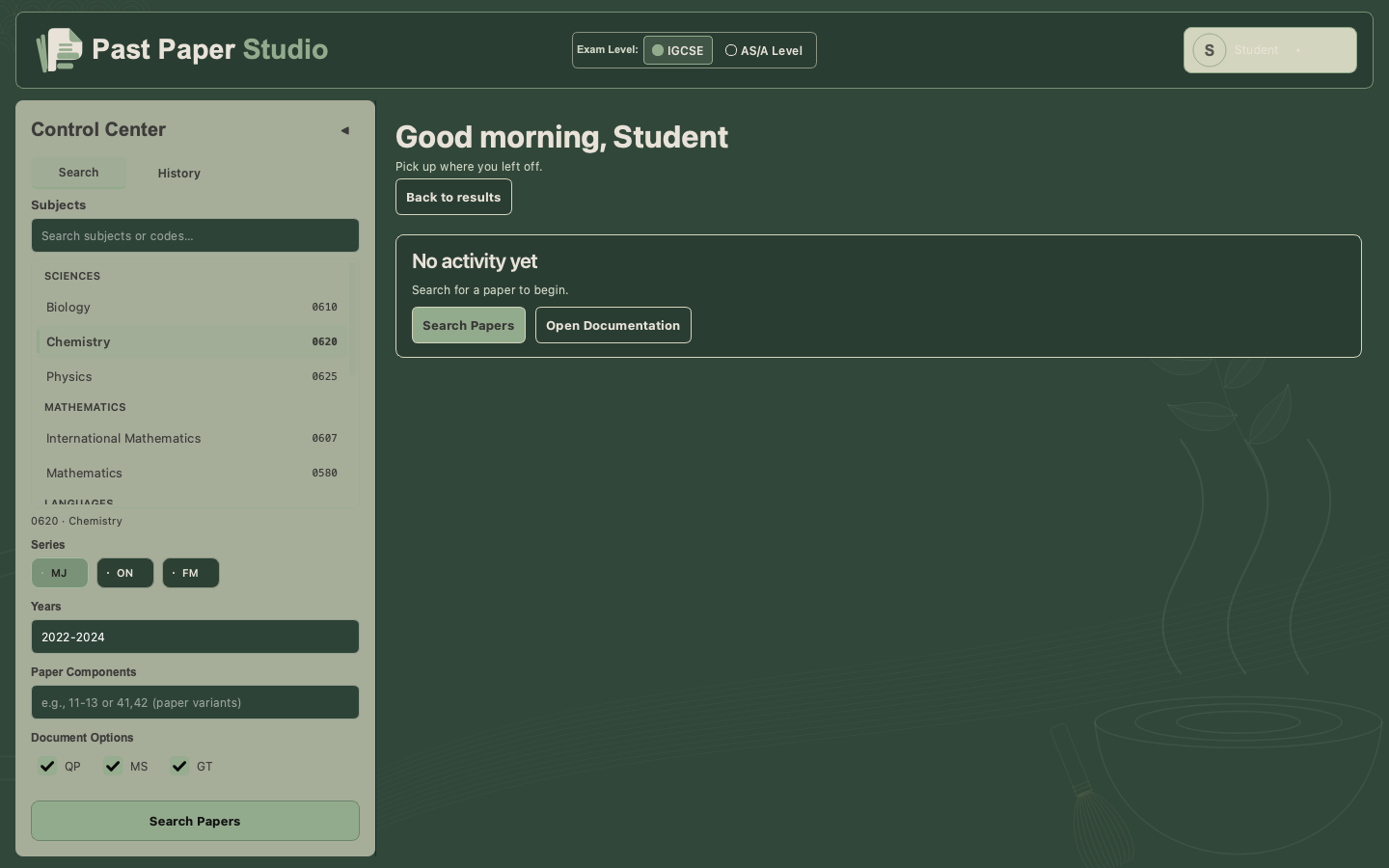1389x868 pixels.
Task: Switch to the Search tab
Action: click(78, 173)
